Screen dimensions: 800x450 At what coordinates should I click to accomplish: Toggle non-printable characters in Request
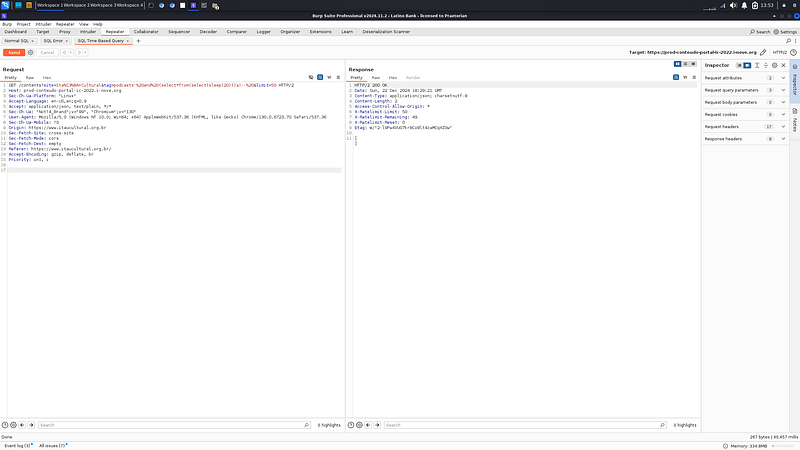click(329, 78)
